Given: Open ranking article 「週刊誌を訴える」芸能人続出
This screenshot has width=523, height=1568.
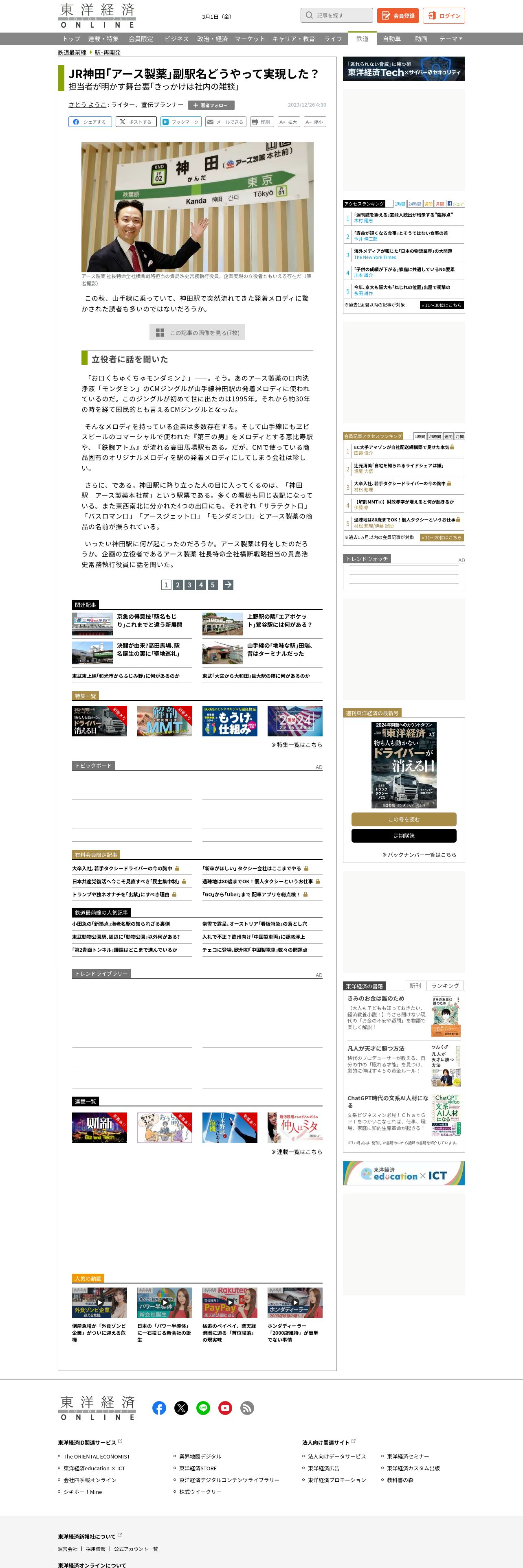Looking at the screenshot, I should (403, 215).
